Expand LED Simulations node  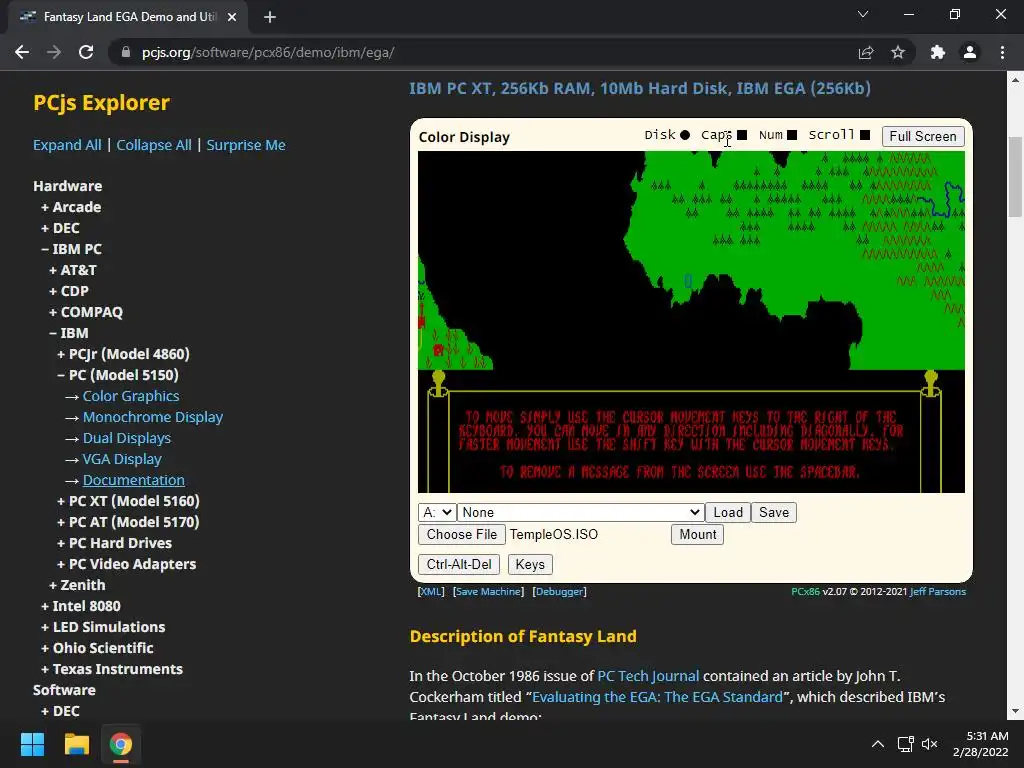tap(103, 627)
